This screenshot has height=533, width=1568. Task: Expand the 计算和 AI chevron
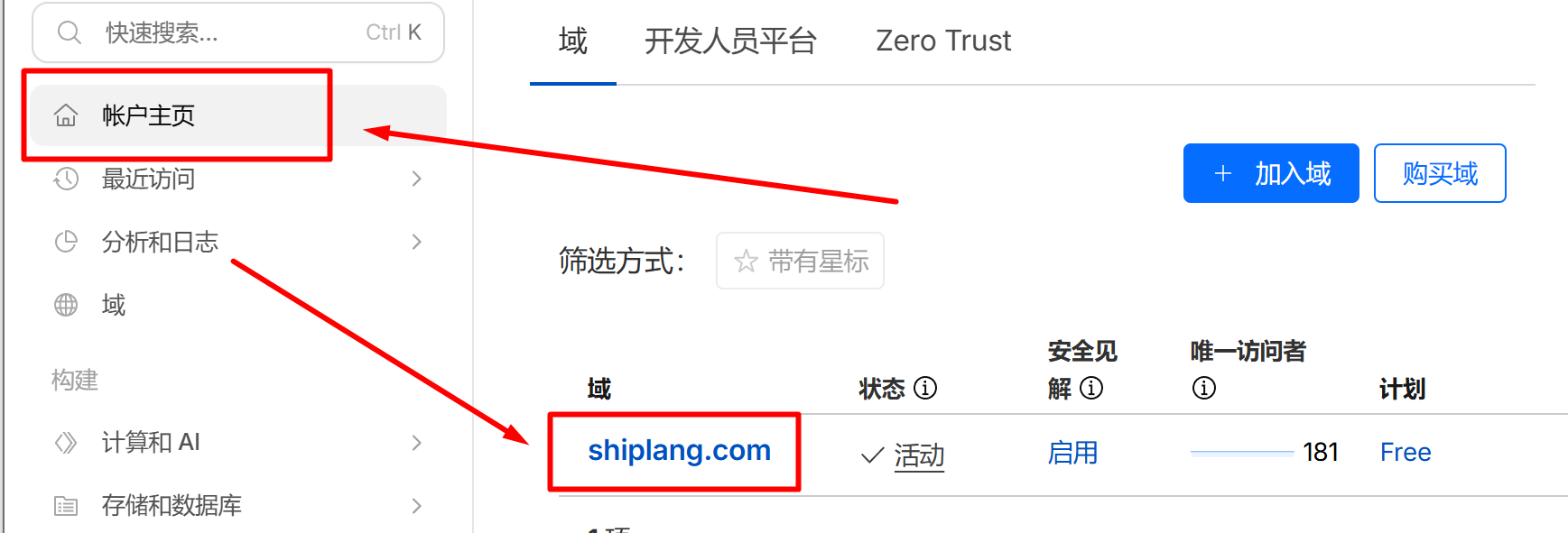point(416,442)
